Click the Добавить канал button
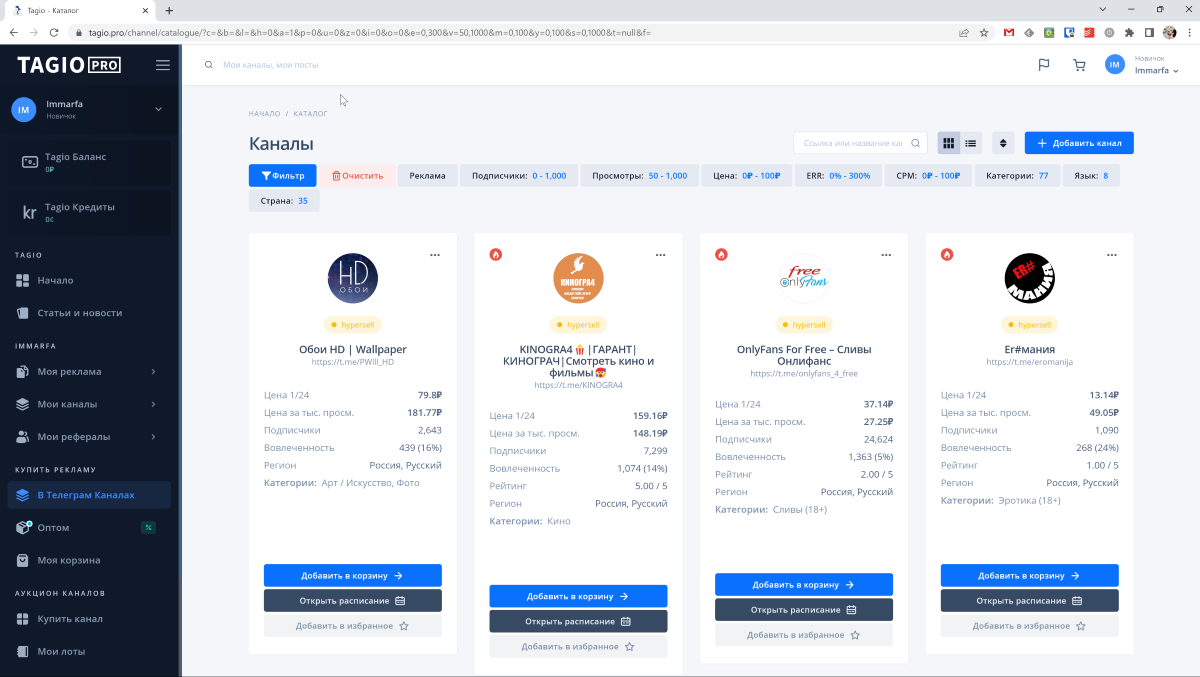This screenshot has height=677, width=1200. click(x=1079, y=143)
